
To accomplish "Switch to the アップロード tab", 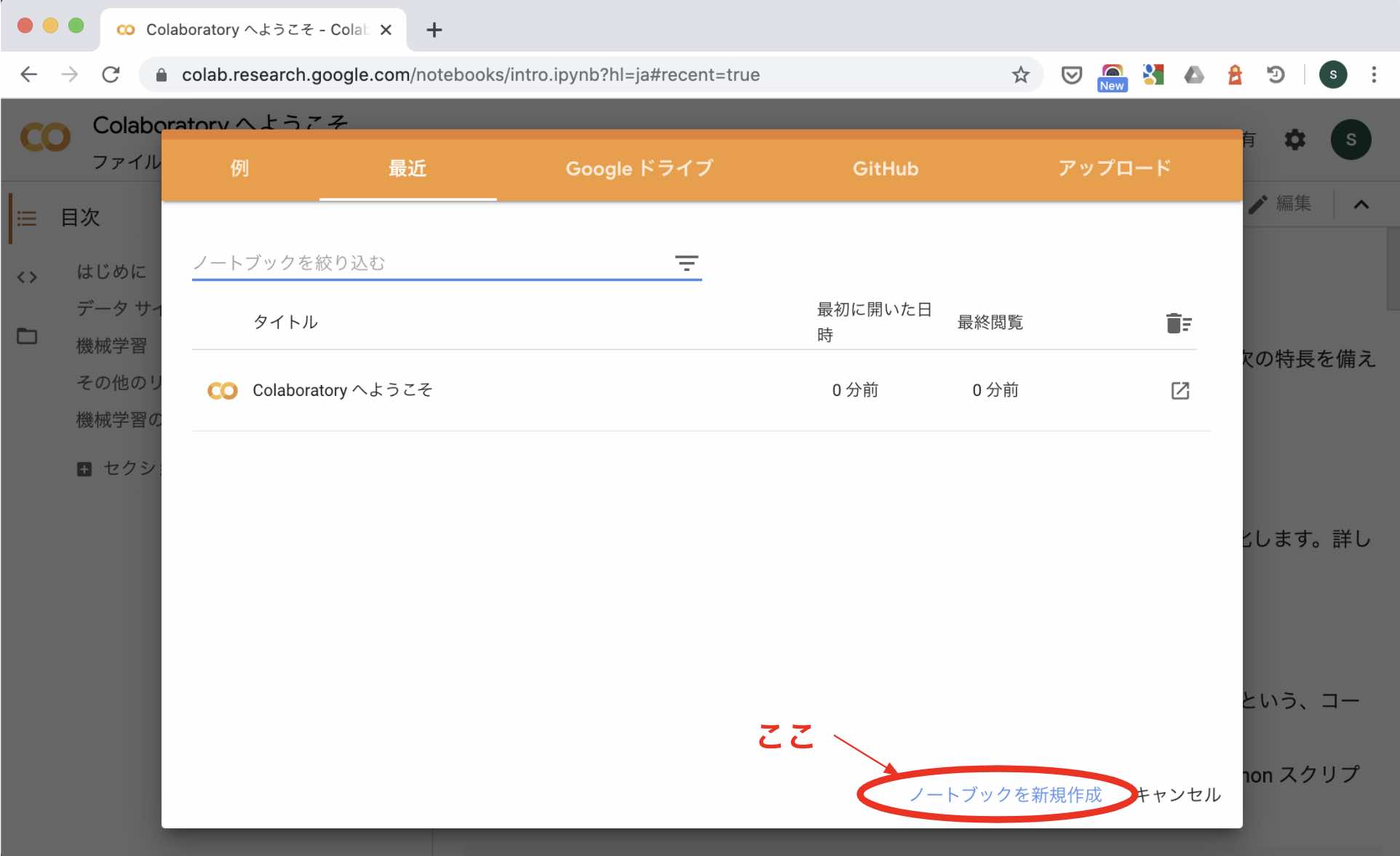I will click(1114, 168).
